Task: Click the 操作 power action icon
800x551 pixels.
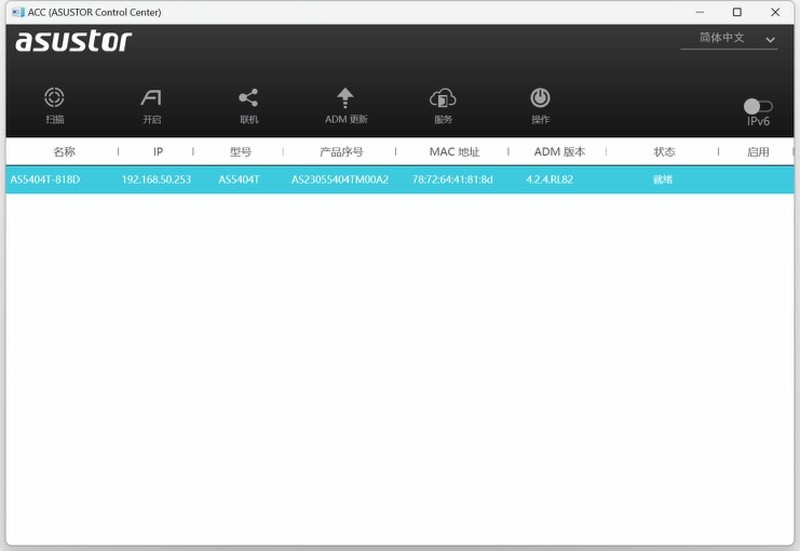Action: pos(540,97)
